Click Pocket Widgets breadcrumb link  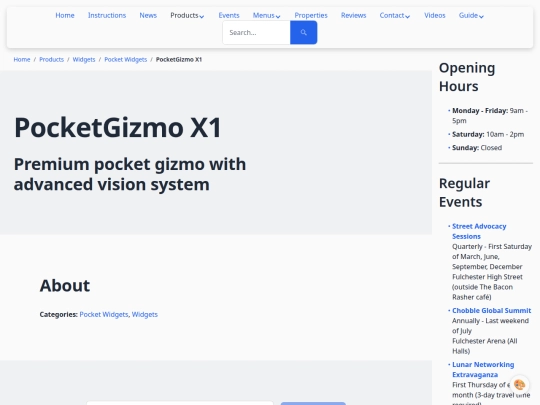[125, 60]
